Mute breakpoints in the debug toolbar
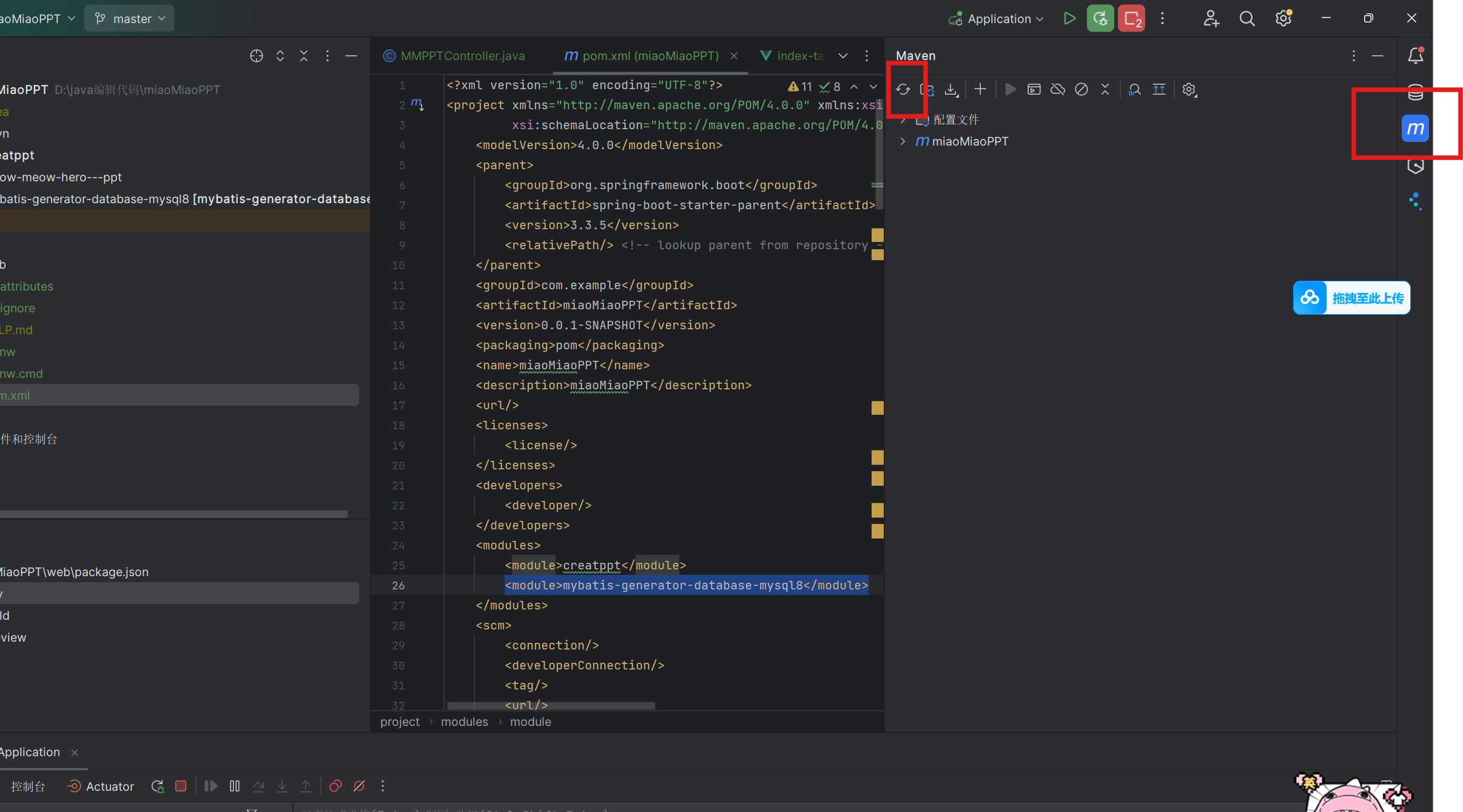This screenshot has width=1463, height=812. (x=359, y=786)
